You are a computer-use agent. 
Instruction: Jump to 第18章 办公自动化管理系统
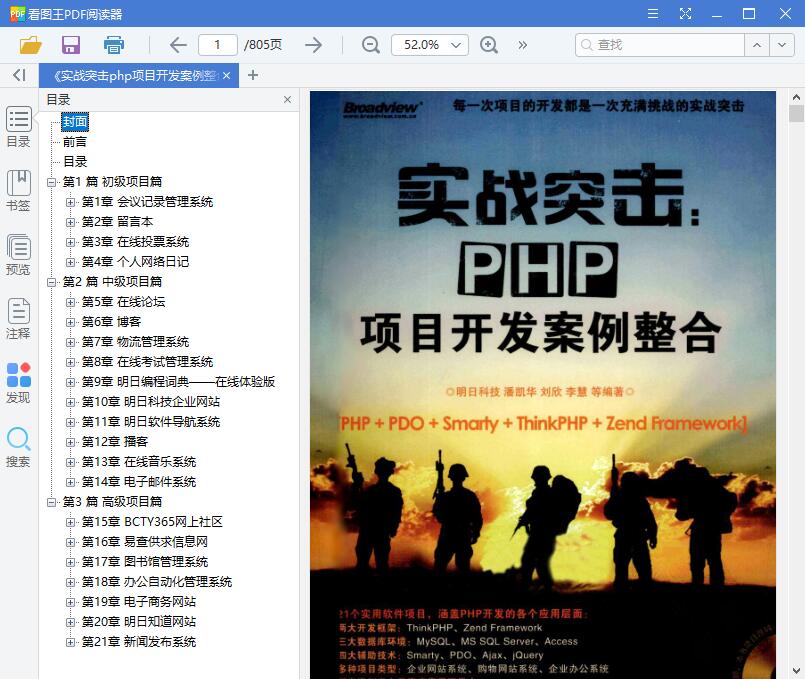tap(157, 582)
